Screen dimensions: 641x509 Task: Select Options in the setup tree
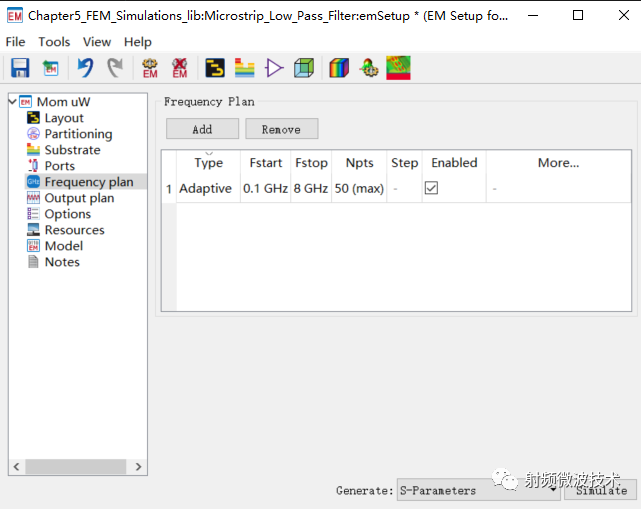(67, 214)
